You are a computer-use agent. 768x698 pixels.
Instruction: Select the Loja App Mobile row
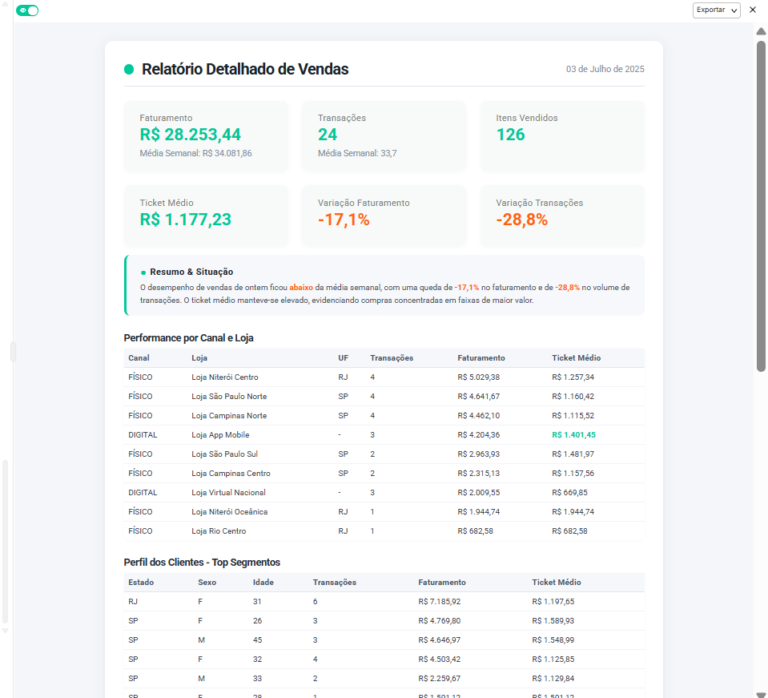(x=384, y=435)
